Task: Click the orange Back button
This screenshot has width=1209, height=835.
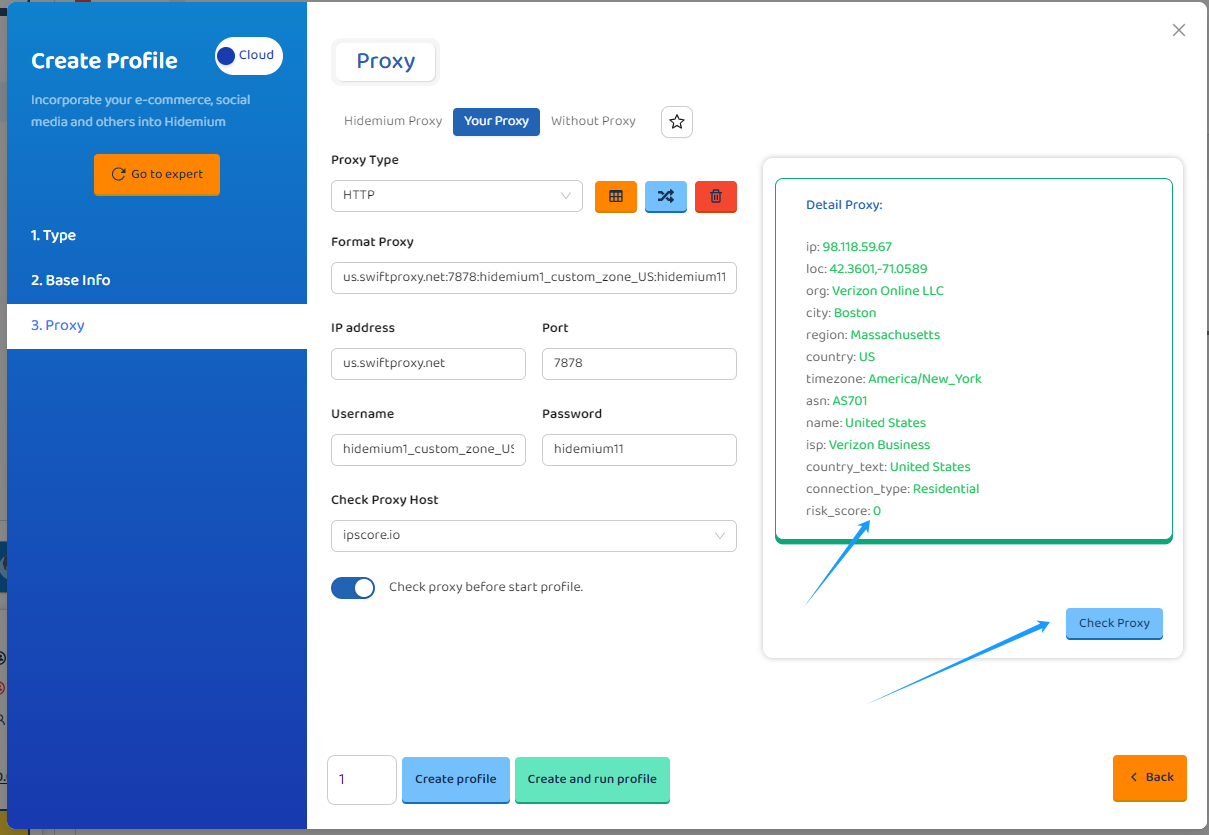Action: coord(1150,777)
